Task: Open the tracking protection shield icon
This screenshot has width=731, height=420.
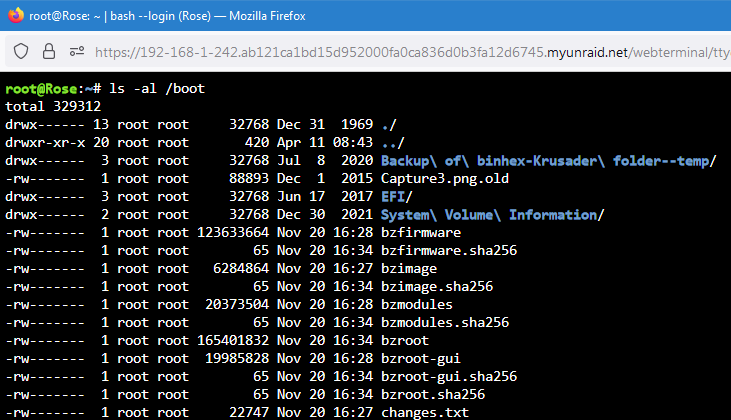Action: [21, 51]
